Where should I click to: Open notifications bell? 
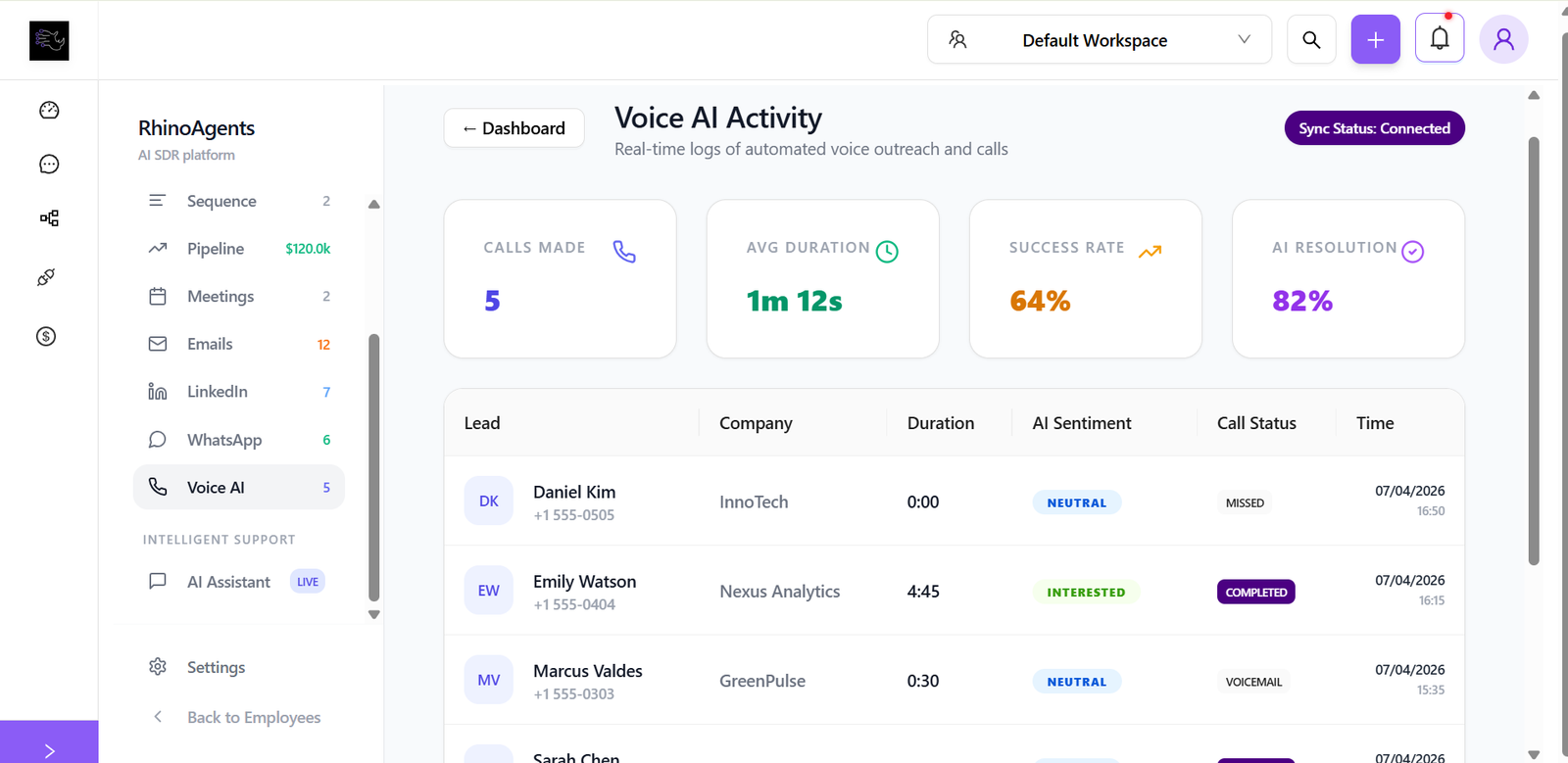[x=1440, y=39]
